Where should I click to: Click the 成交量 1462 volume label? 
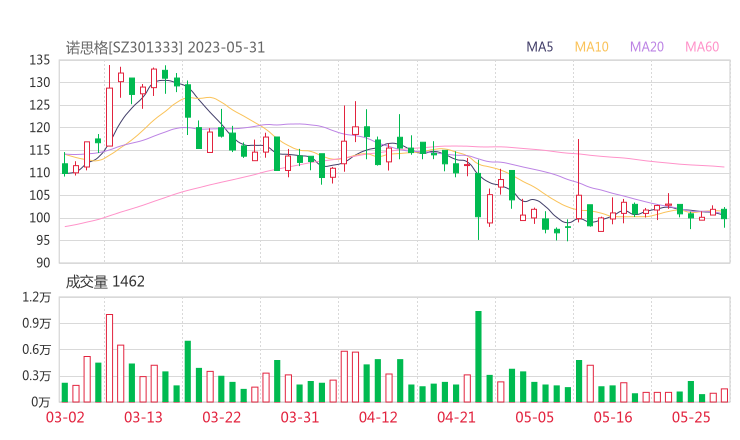coord(105,282)
